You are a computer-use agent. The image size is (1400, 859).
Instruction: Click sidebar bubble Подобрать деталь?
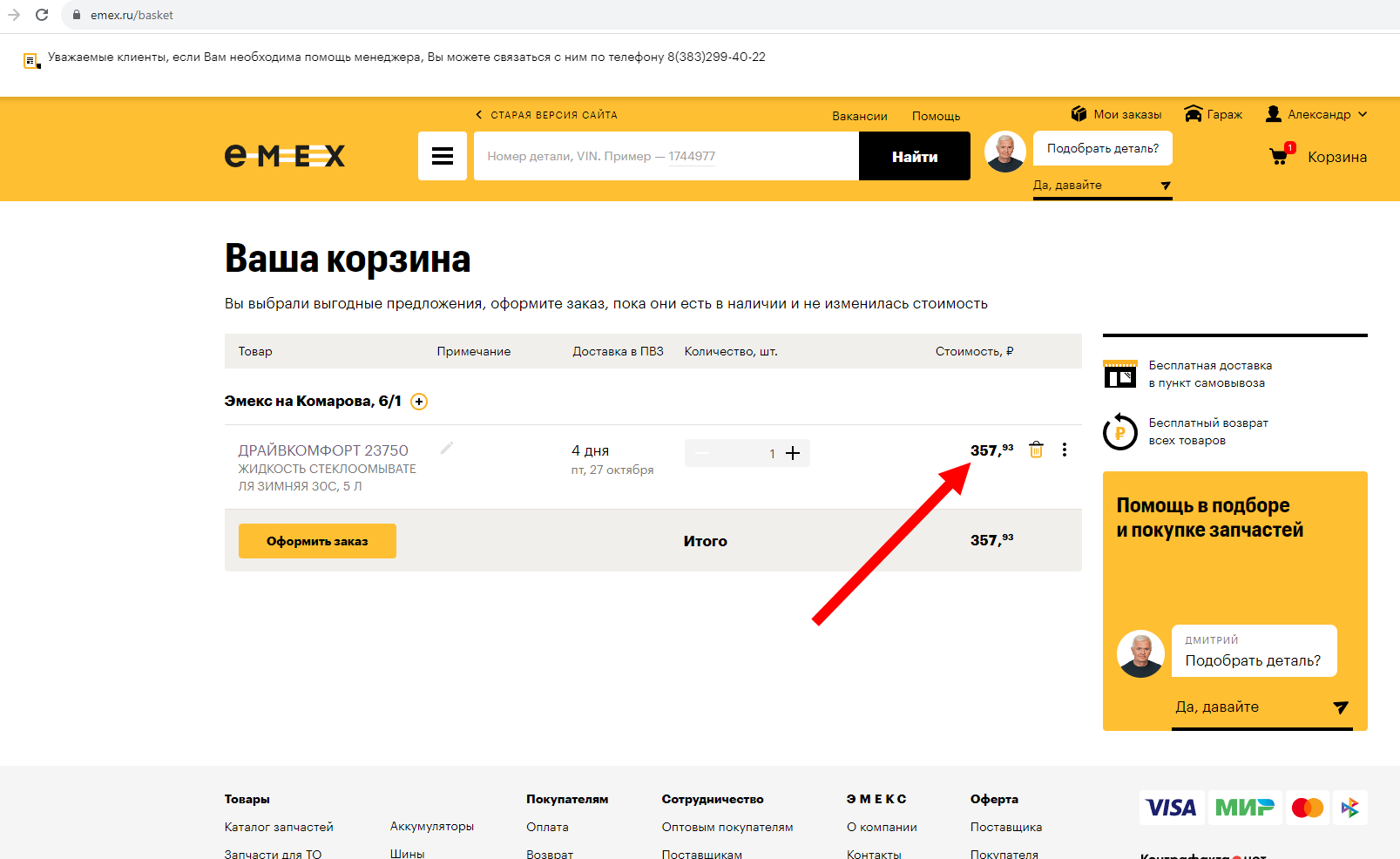click(1254, 651)
